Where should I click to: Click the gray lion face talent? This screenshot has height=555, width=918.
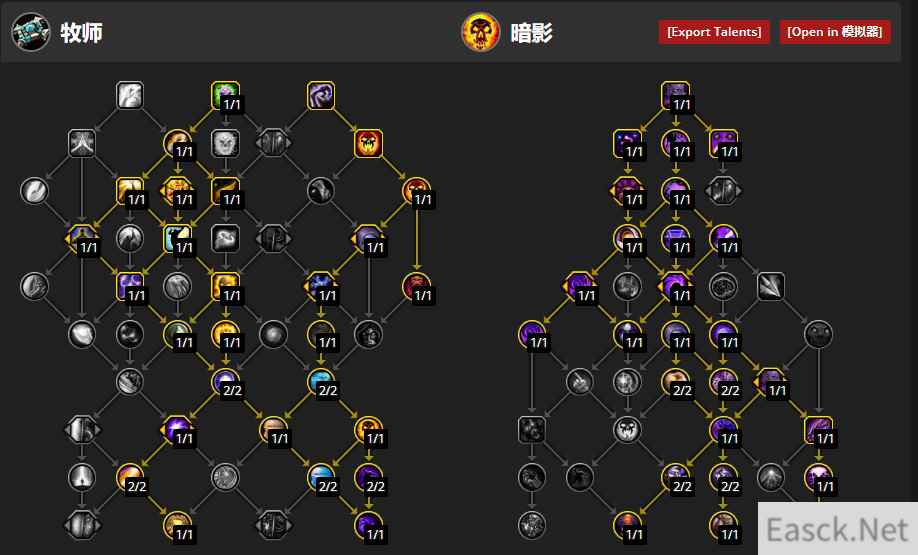[225, 143]
